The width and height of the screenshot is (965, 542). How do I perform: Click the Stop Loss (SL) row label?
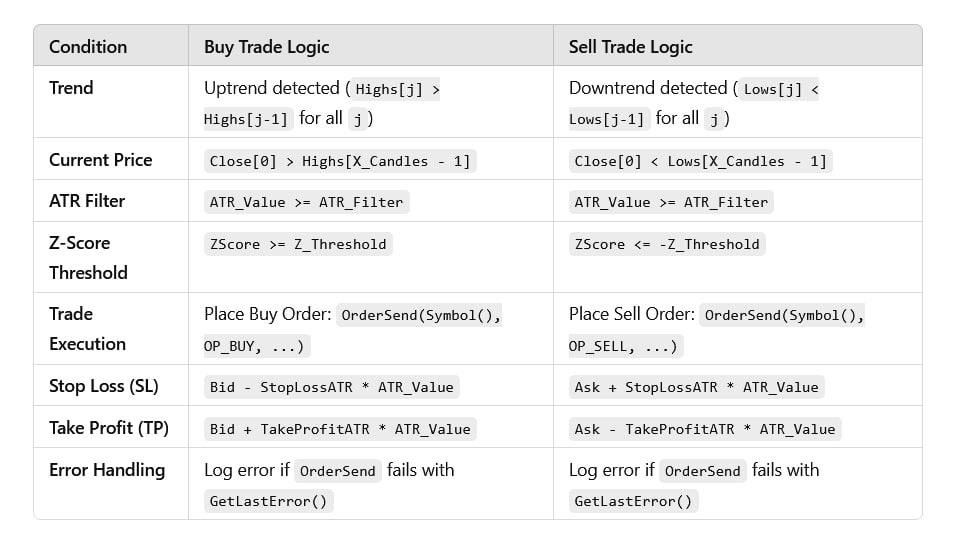coord(103,386)
